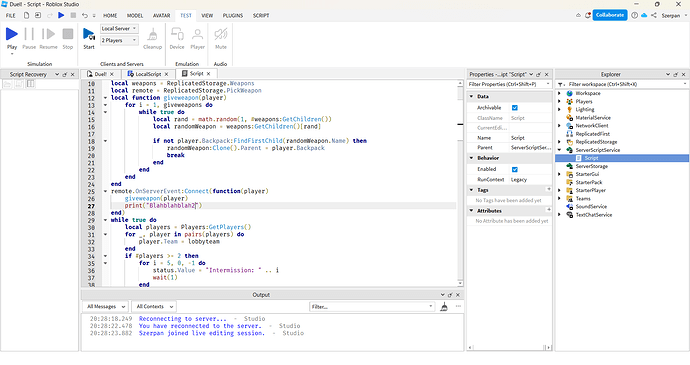Screen dimensions: 690x365
Task: Collapse the Data properties section
Action: coord(471,96)
